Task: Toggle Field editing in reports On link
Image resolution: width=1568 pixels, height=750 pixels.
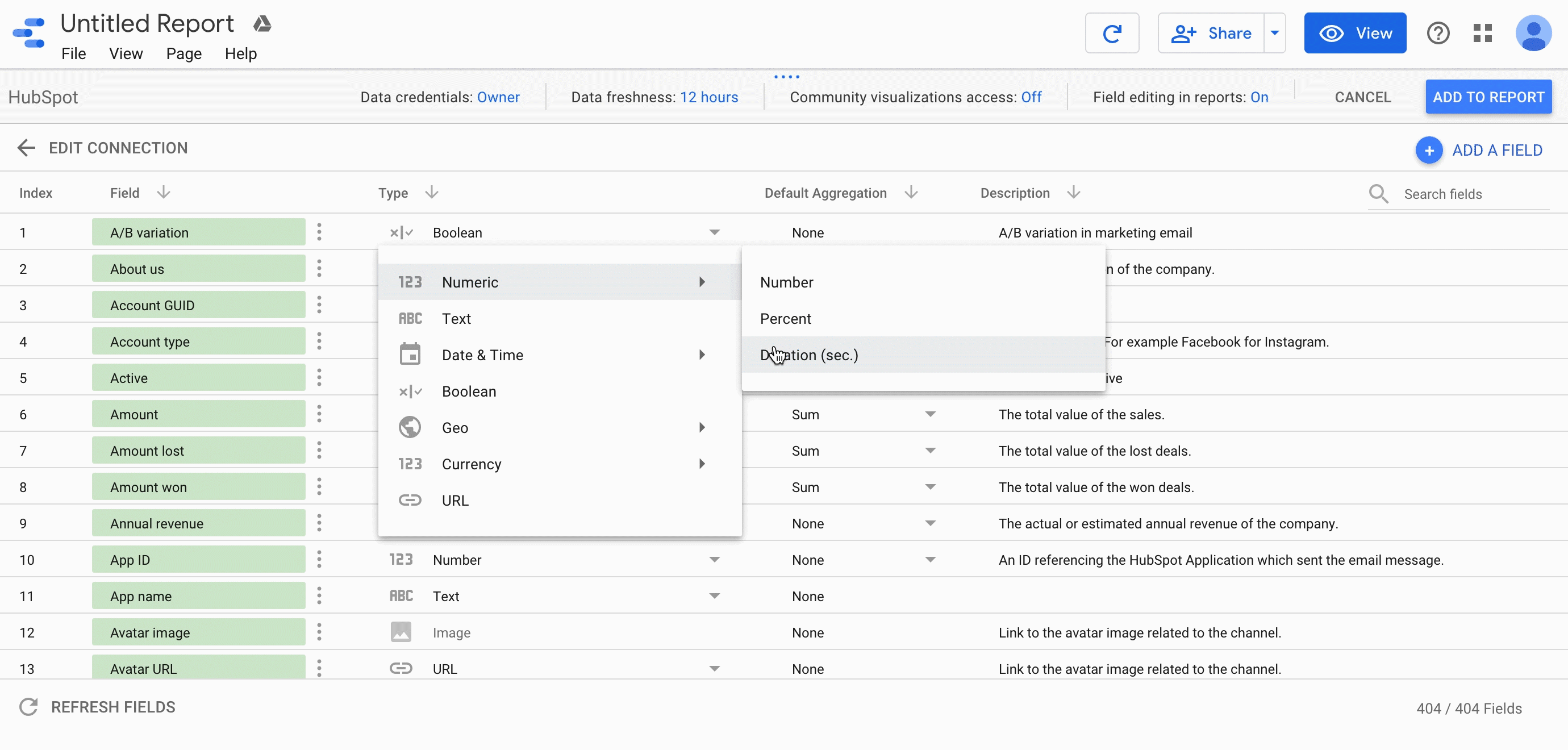Action: click(x=1259, y=97)
